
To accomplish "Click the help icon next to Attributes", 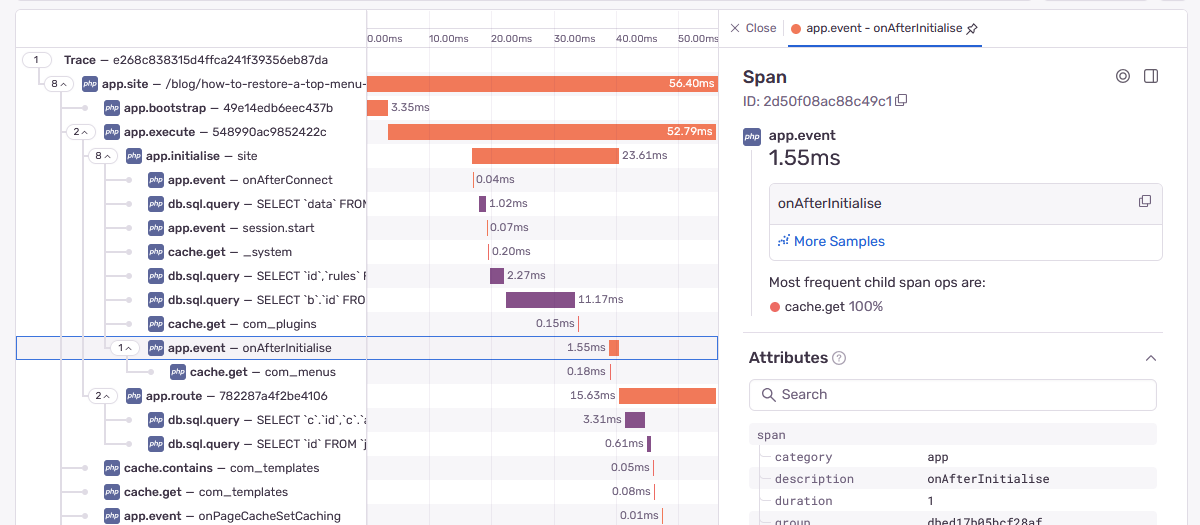I will (x=840, y=358).
